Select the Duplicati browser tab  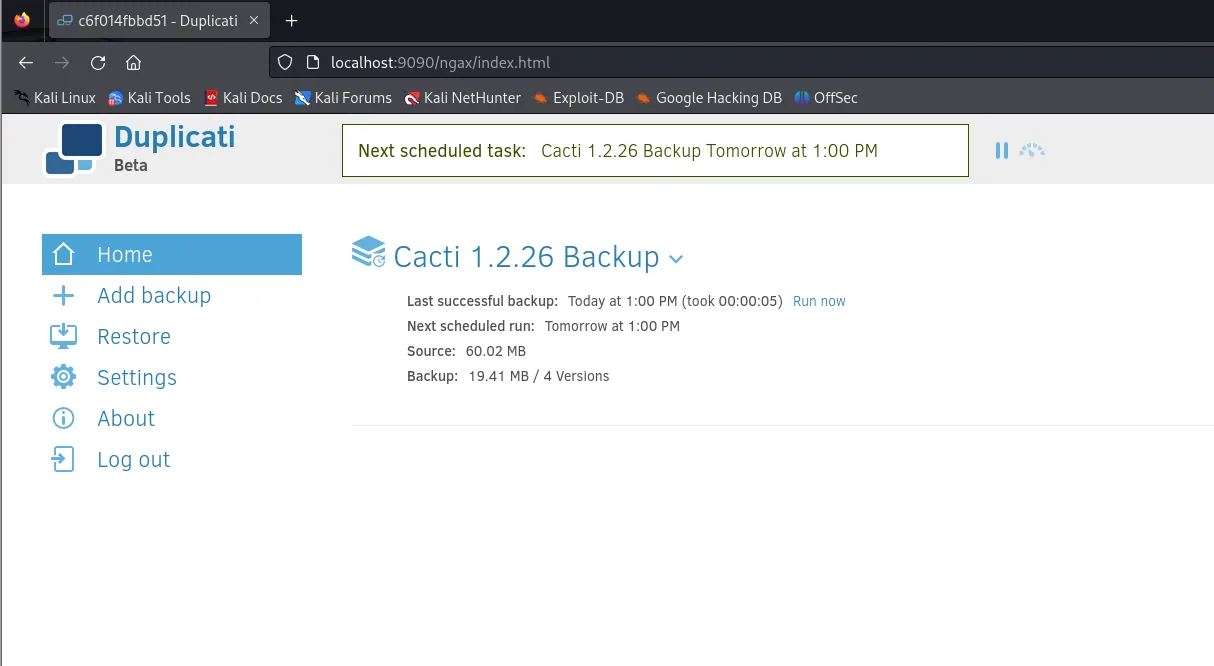(160, 20)
